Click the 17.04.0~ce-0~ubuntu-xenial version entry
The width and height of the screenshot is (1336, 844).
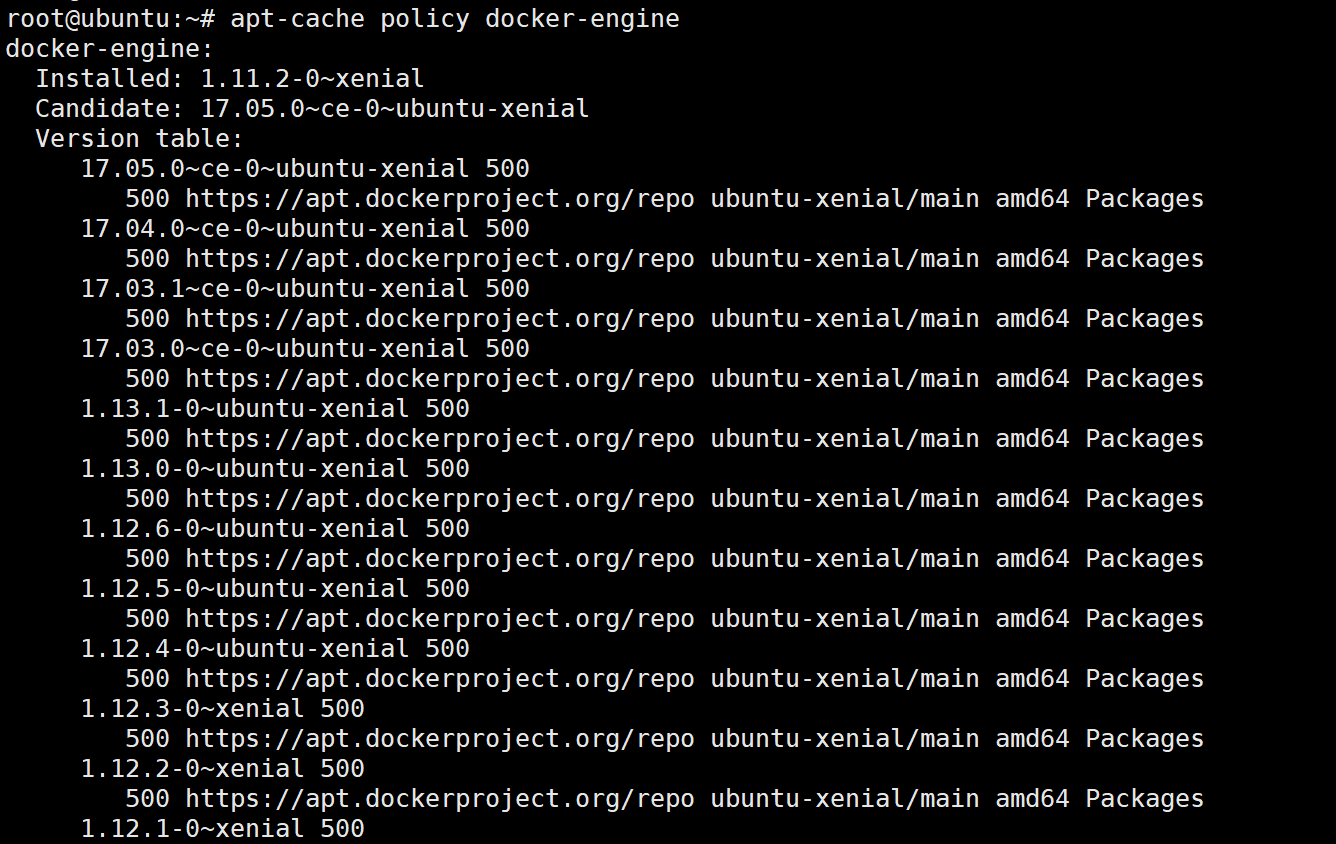click(274, 229)
